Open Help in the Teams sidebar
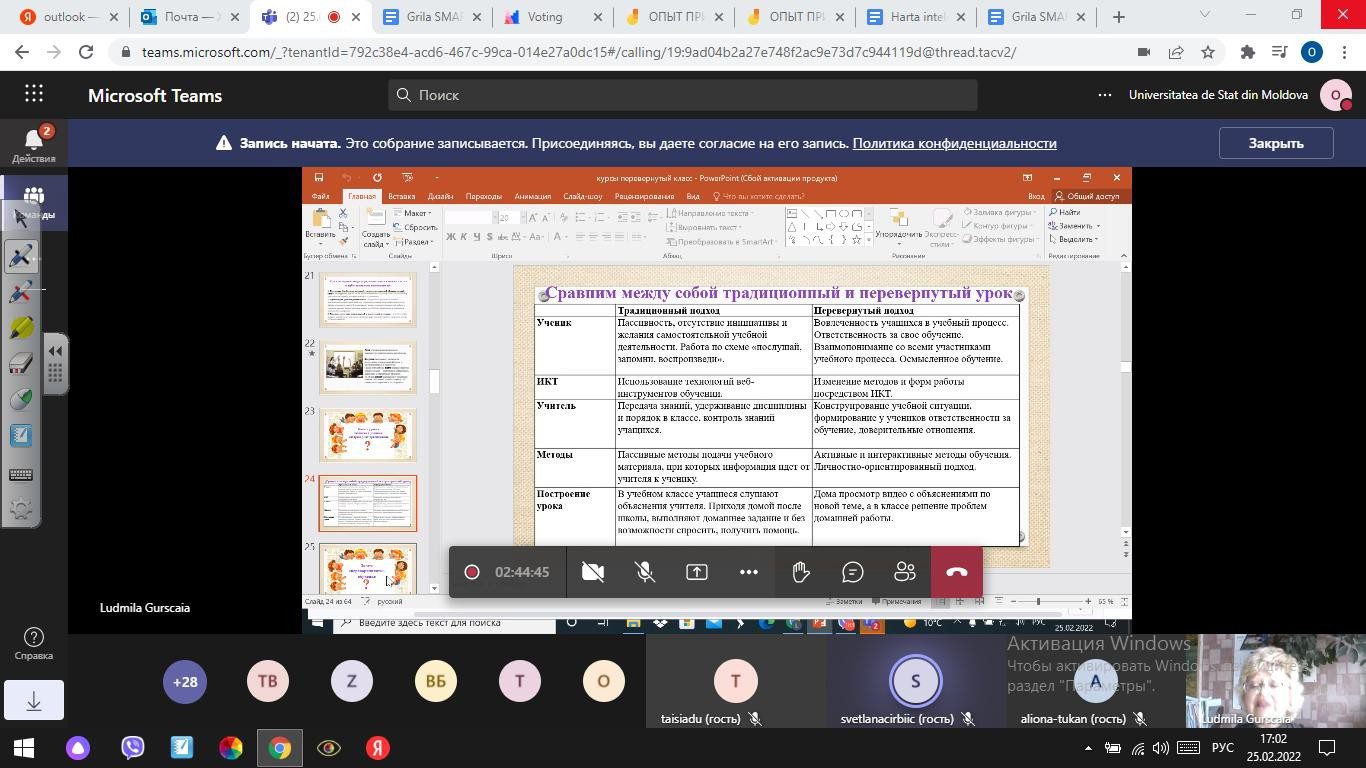 click(33, 644)
